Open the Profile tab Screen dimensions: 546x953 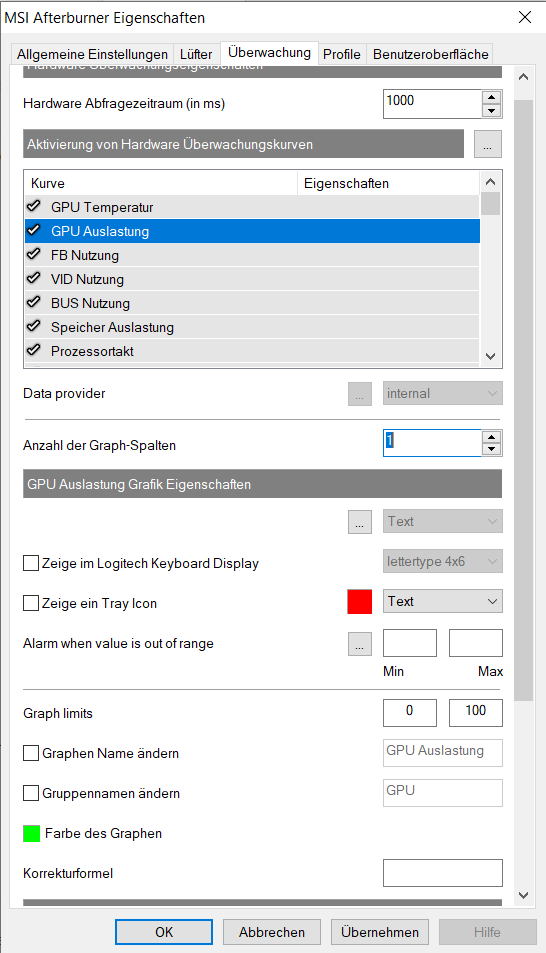click(x=342, y=54)
